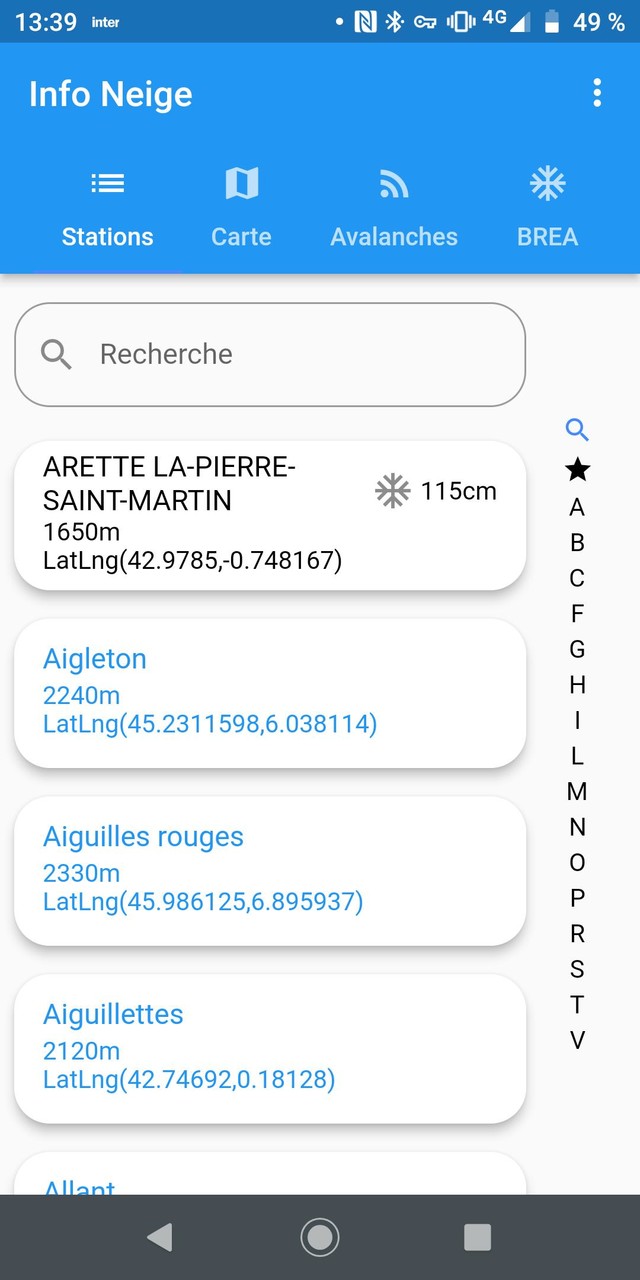Open the Stations list icon
This screenshot has width=640, height=1280.
(107, 183)
